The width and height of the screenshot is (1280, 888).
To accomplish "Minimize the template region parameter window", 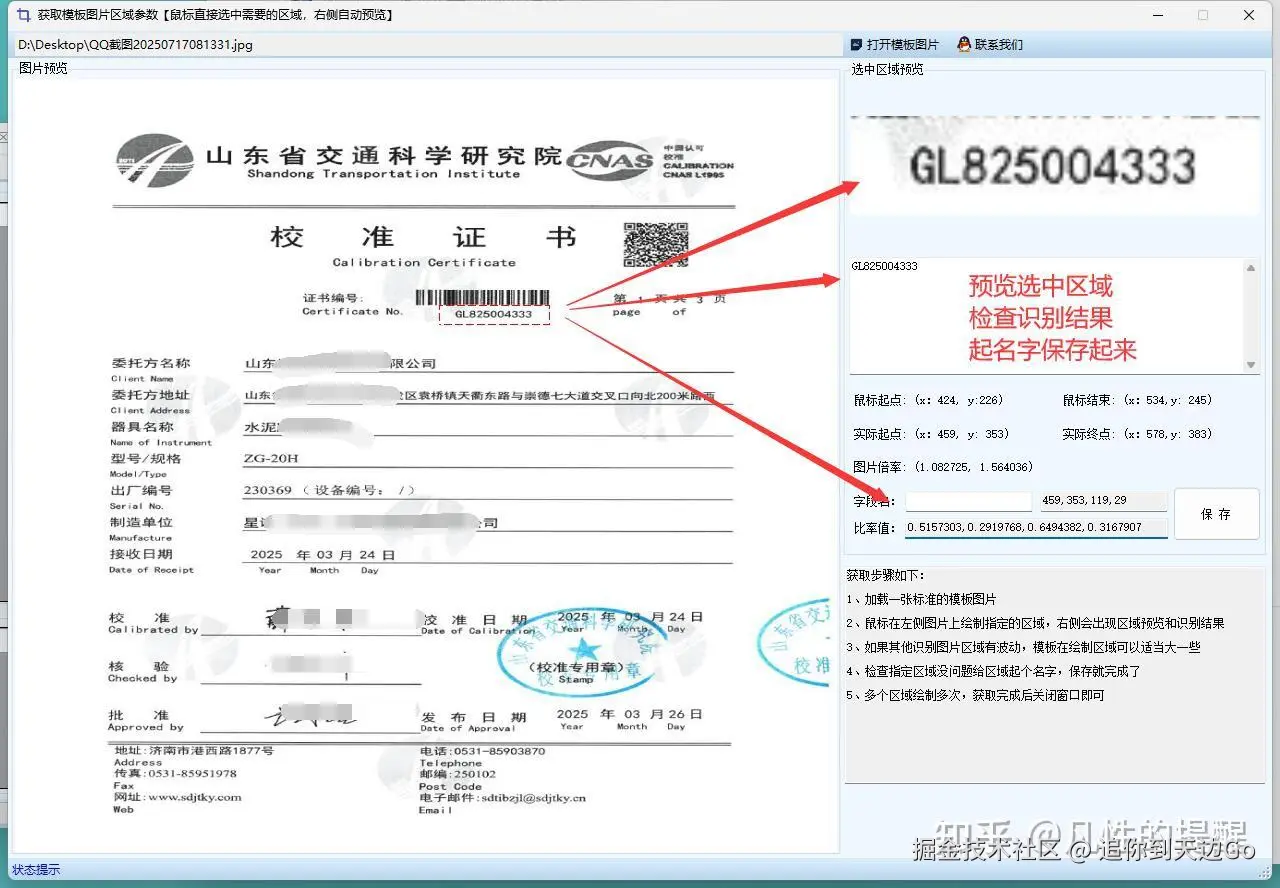I will 1158,15.
